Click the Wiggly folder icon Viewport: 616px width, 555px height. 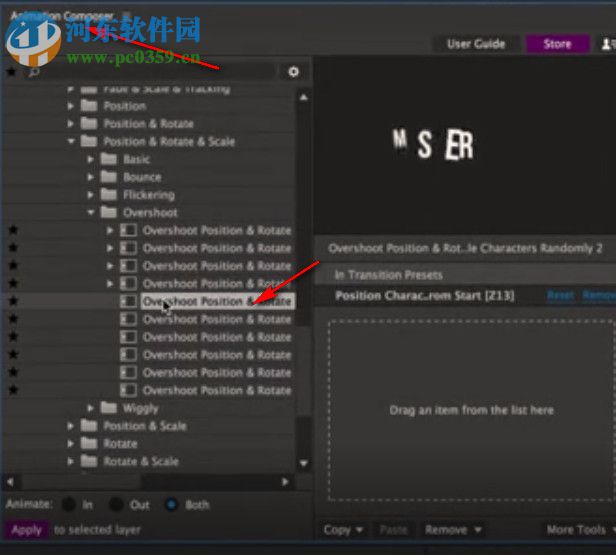(x=108, y=408)
